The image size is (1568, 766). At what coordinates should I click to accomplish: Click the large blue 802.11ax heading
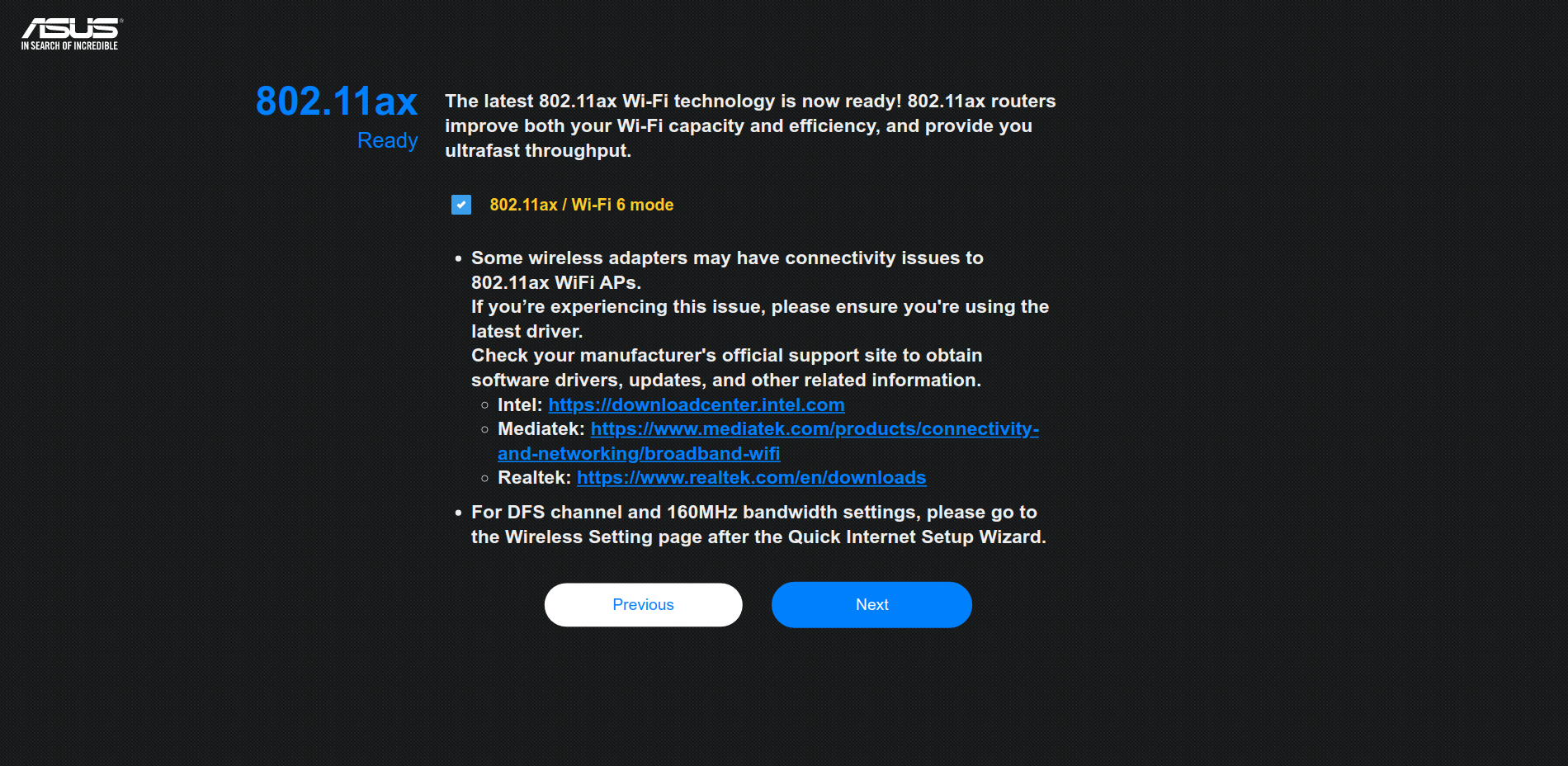337,102
